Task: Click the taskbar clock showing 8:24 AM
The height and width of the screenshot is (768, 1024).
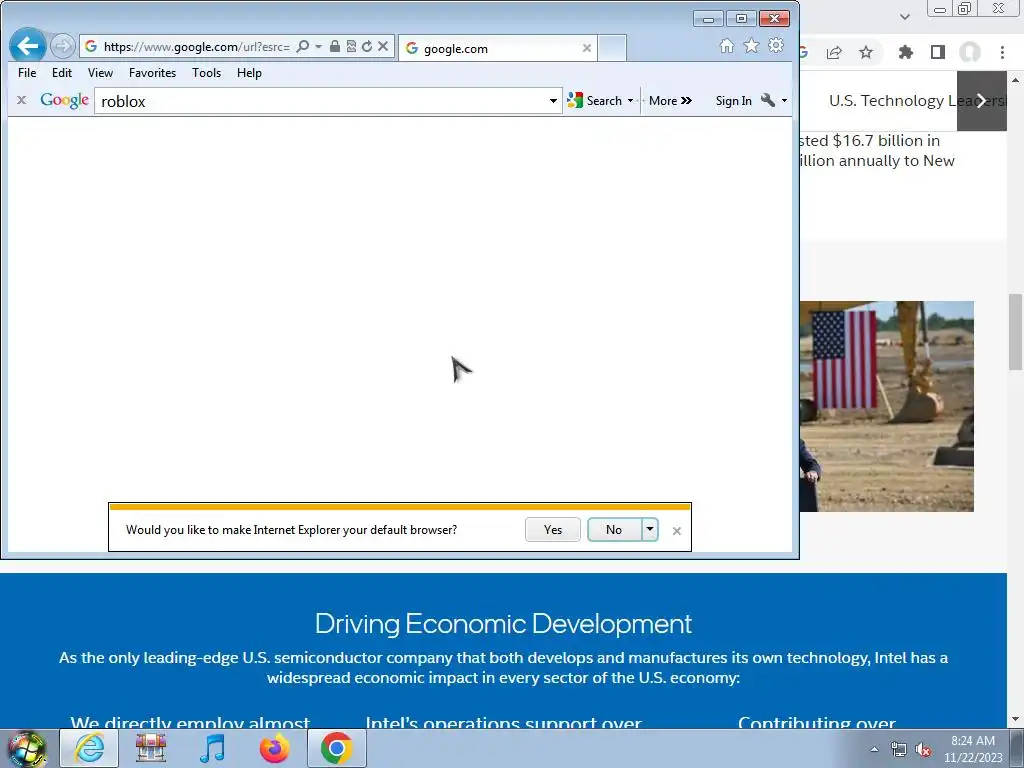Action: click(x=973, y=749)
